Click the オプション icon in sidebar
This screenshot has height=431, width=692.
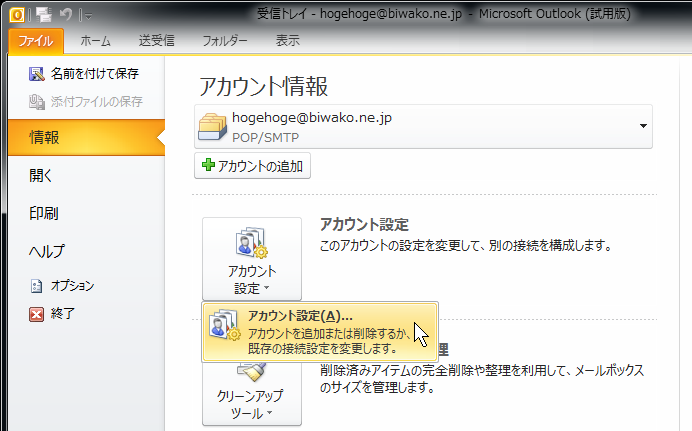coord(37,286)
